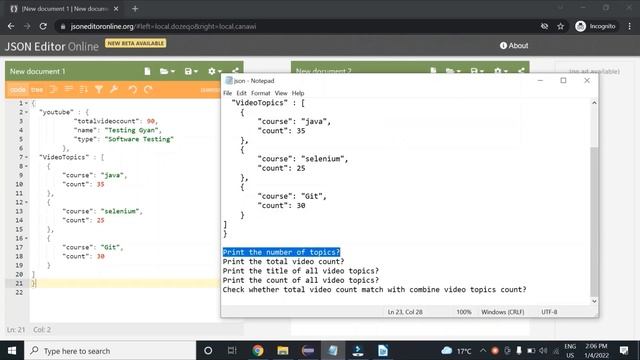Collapse the "youtube" object on line 2
The image size is (640, 360).
coord(27,112)
